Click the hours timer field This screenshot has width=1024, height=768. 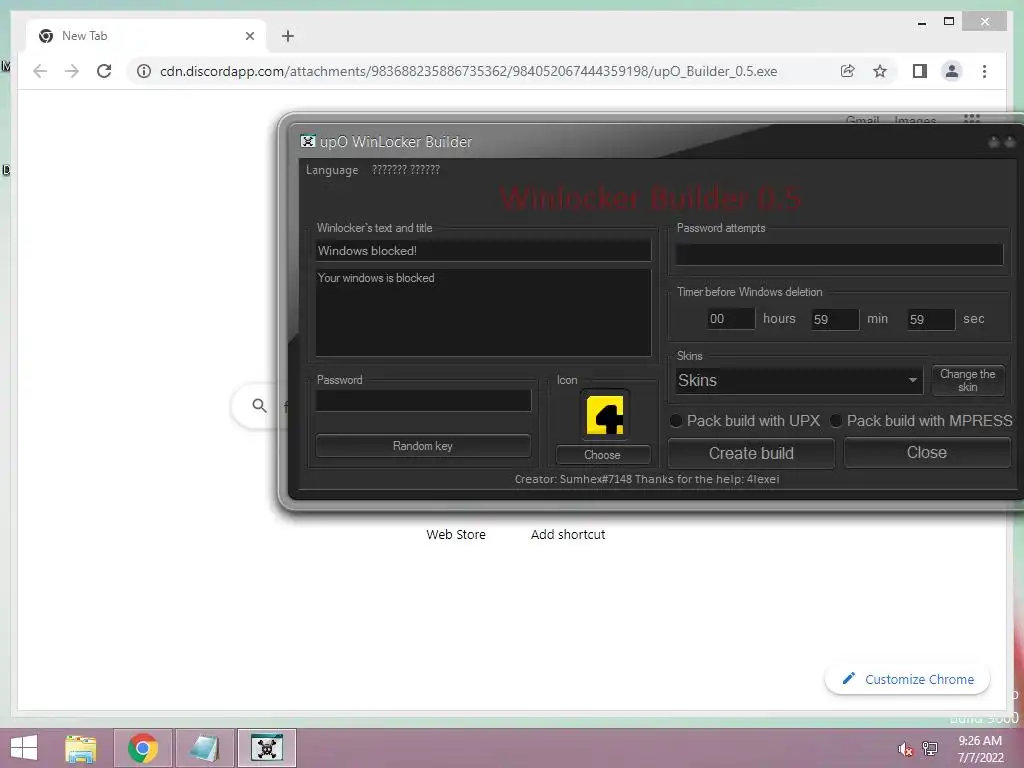731,319
